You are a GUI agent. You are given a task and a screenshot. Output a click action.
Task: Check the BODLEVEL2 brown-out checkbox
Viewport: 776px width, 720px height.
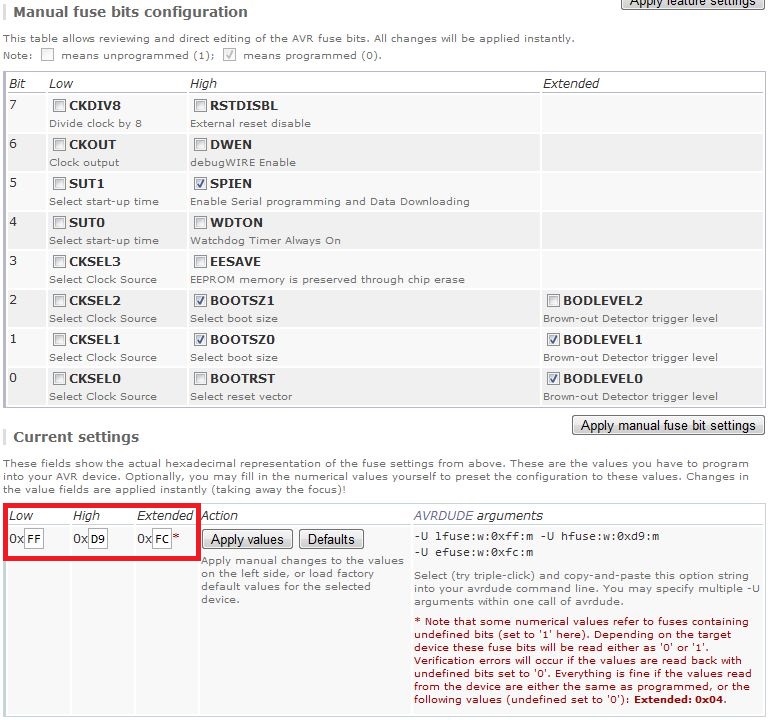(x=553, y=300)
